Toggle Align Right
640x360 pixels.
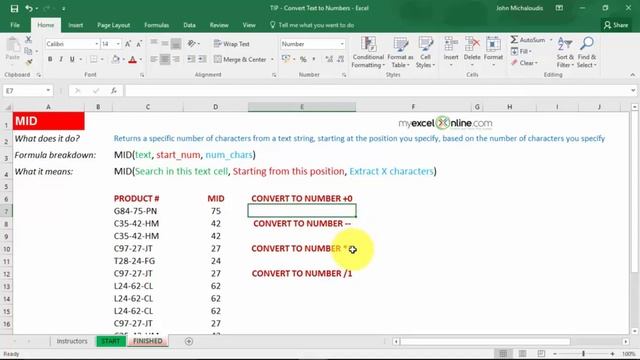tap(176, 60)
